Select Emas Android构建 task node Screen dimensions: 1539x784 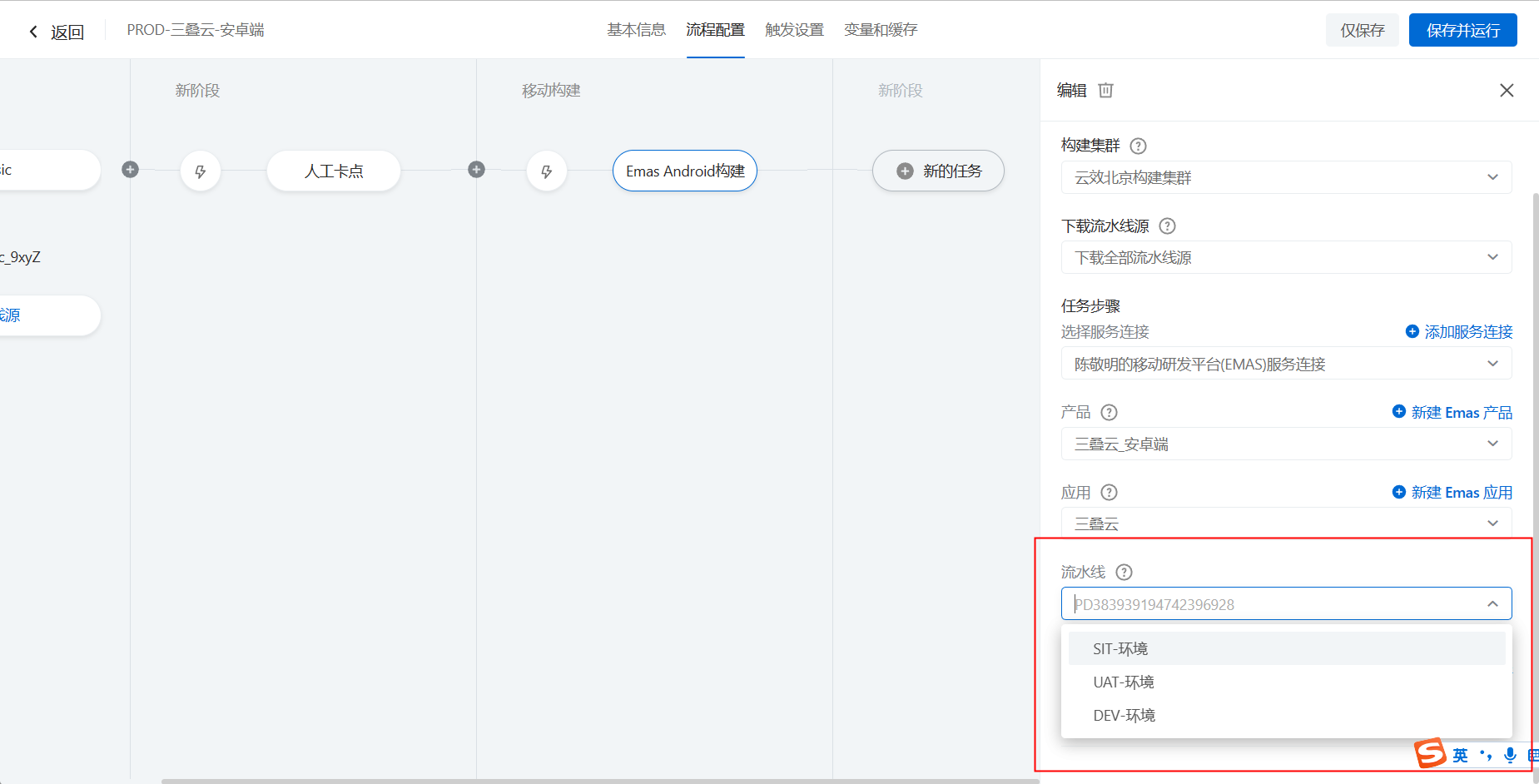pos(685,171)
